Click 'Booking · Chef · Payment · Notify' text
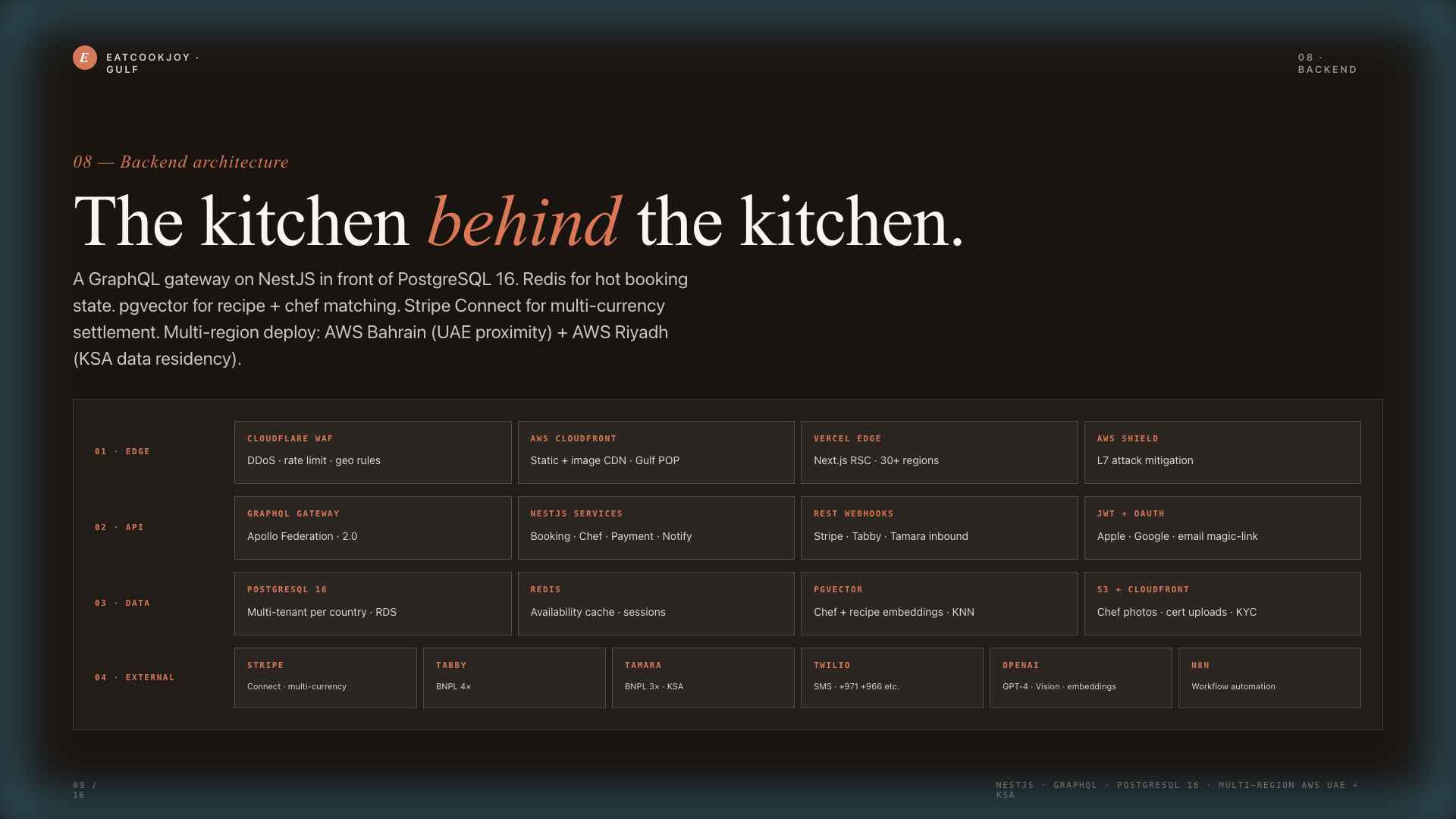This screenshot has width=1456, height=819. click(611, 537)
